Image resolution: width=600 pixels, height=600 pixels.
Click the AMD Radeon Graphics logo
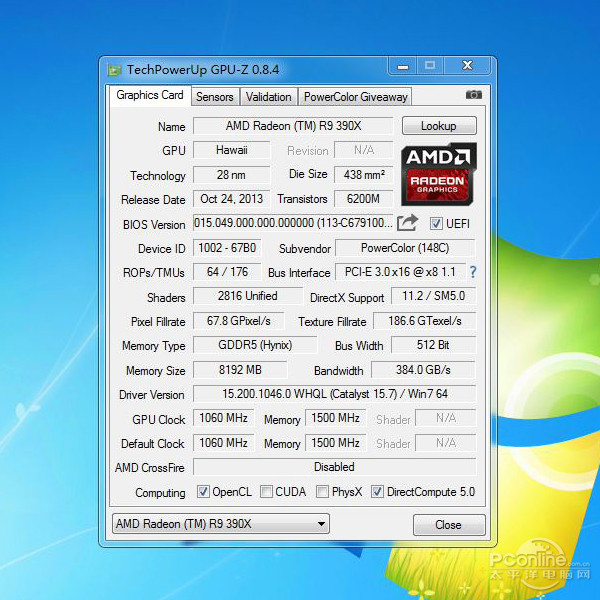[x=439, y=174]
